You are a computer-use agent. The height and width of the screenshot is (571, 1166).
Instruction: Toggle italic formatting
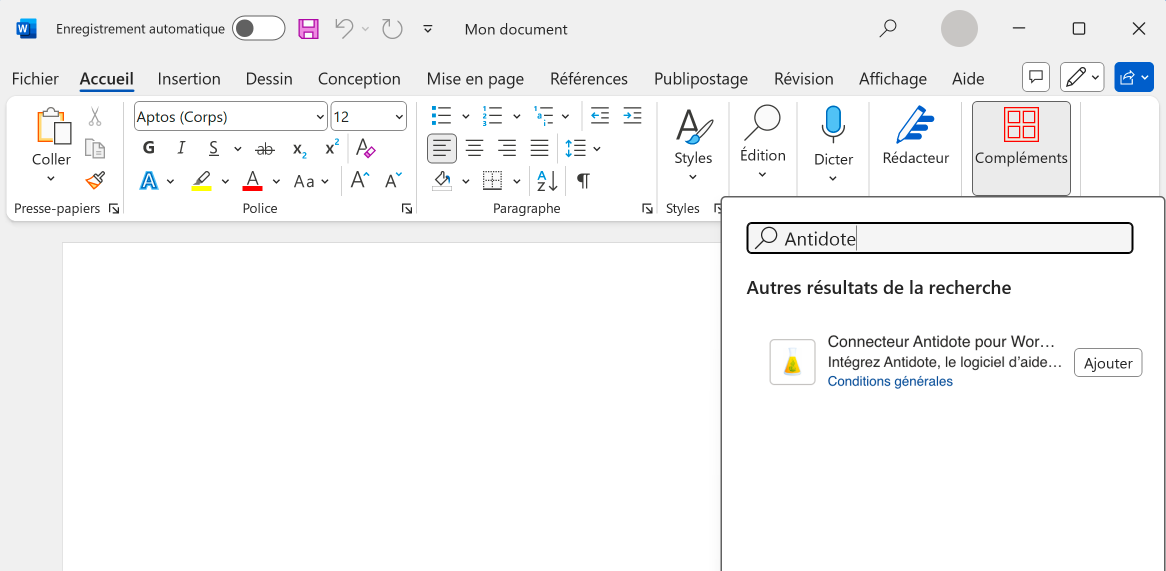pos(181,149)
